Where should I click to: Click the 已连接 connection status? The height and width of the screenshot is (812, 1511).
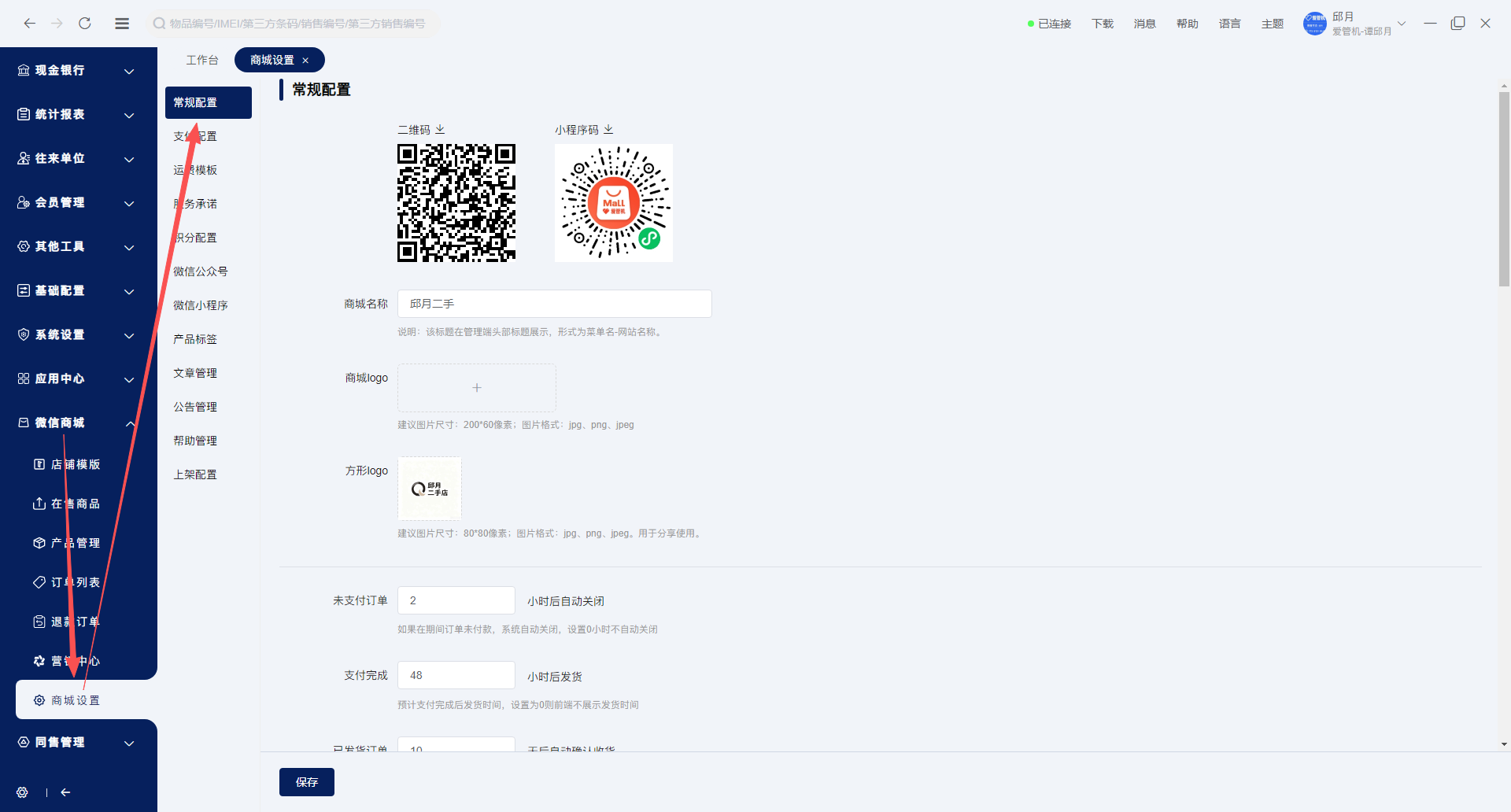click(x=1049, y=24)
